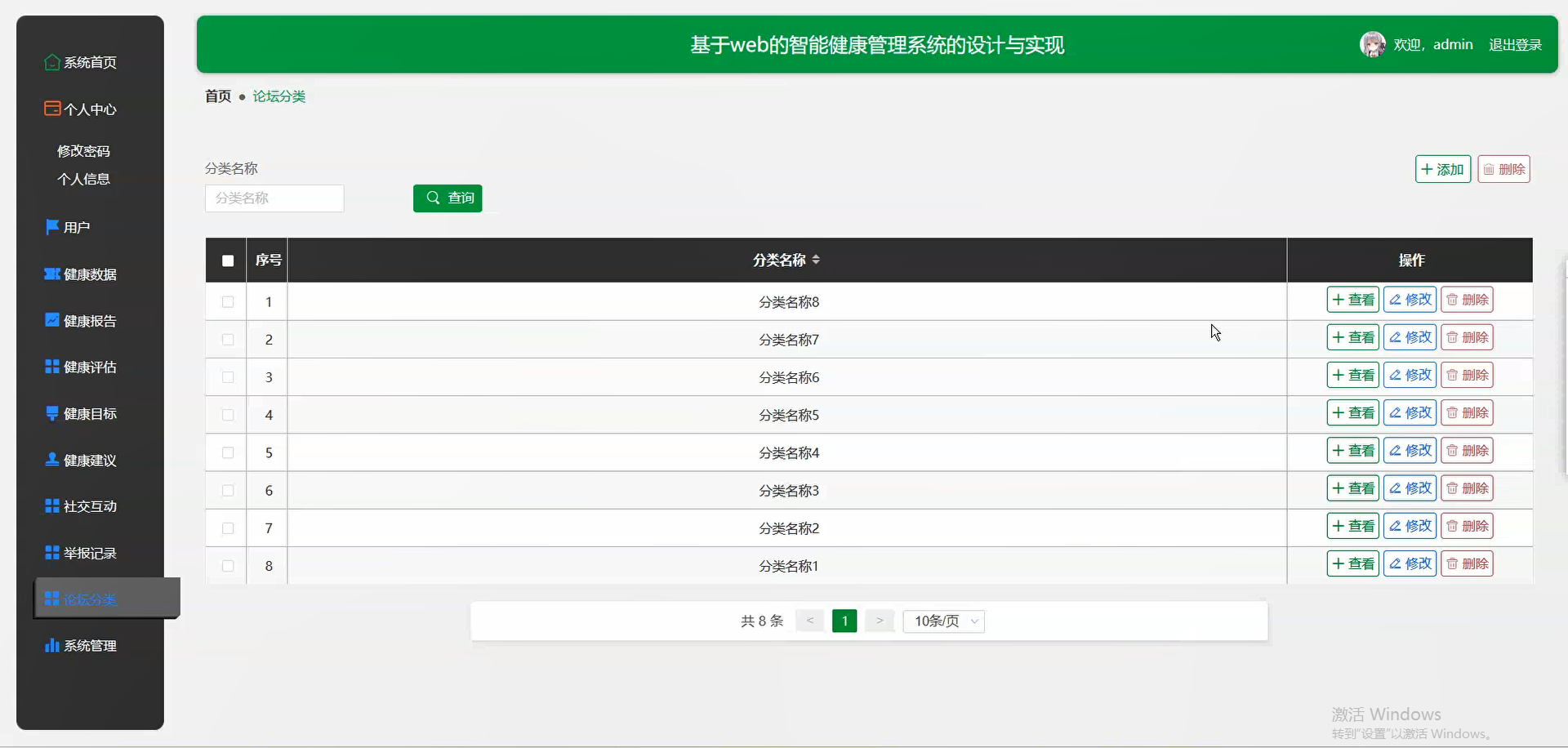Click the 查看 button for 分类名称1
The height and width of the screenshot is (748, 1568).
pos(1352,563)
